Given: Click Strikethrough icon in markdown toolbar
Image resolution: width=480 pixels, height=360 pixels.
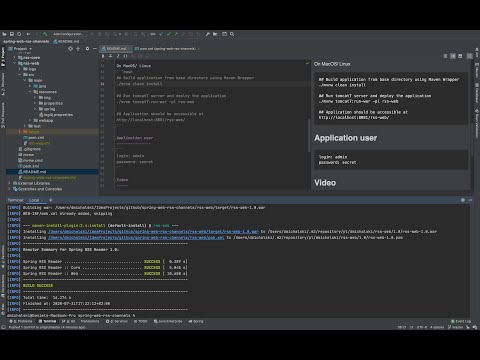Looking at the screenshot, I should click(110, 56).
